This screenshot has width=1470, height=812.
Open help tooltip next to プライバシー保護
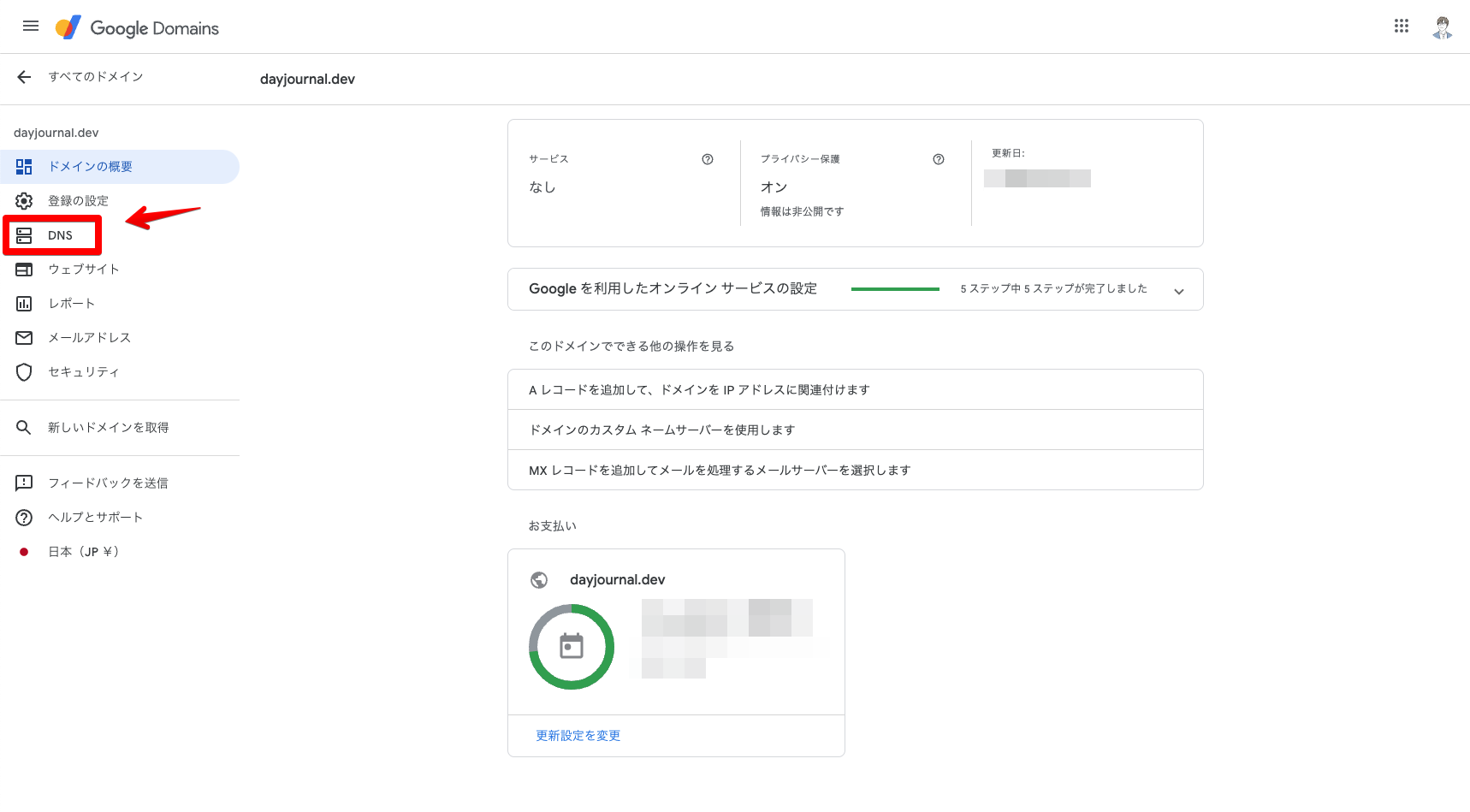tap(939, 159)
